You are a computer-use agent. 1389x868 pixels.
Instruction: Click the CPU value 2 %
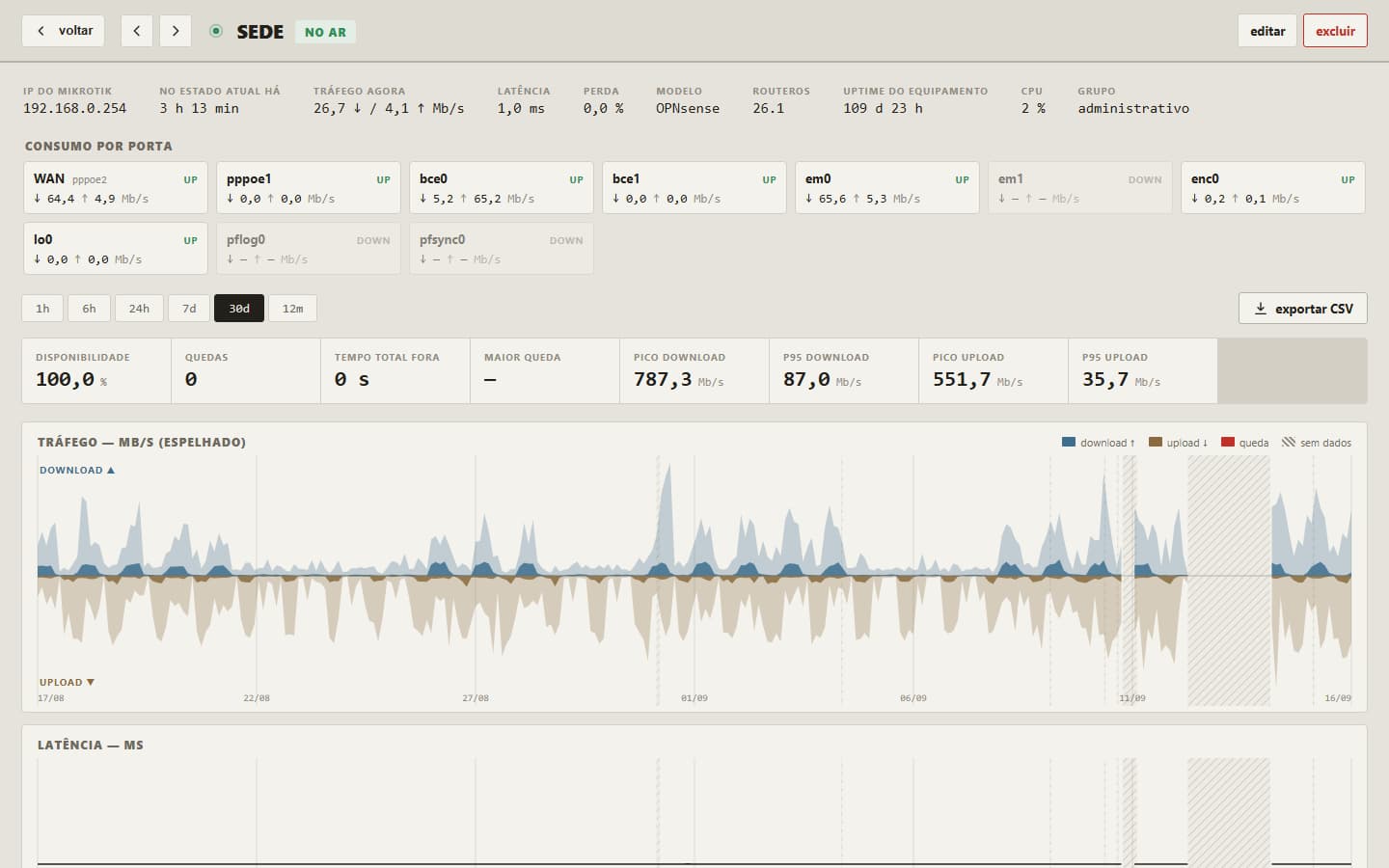point(1033,108)
